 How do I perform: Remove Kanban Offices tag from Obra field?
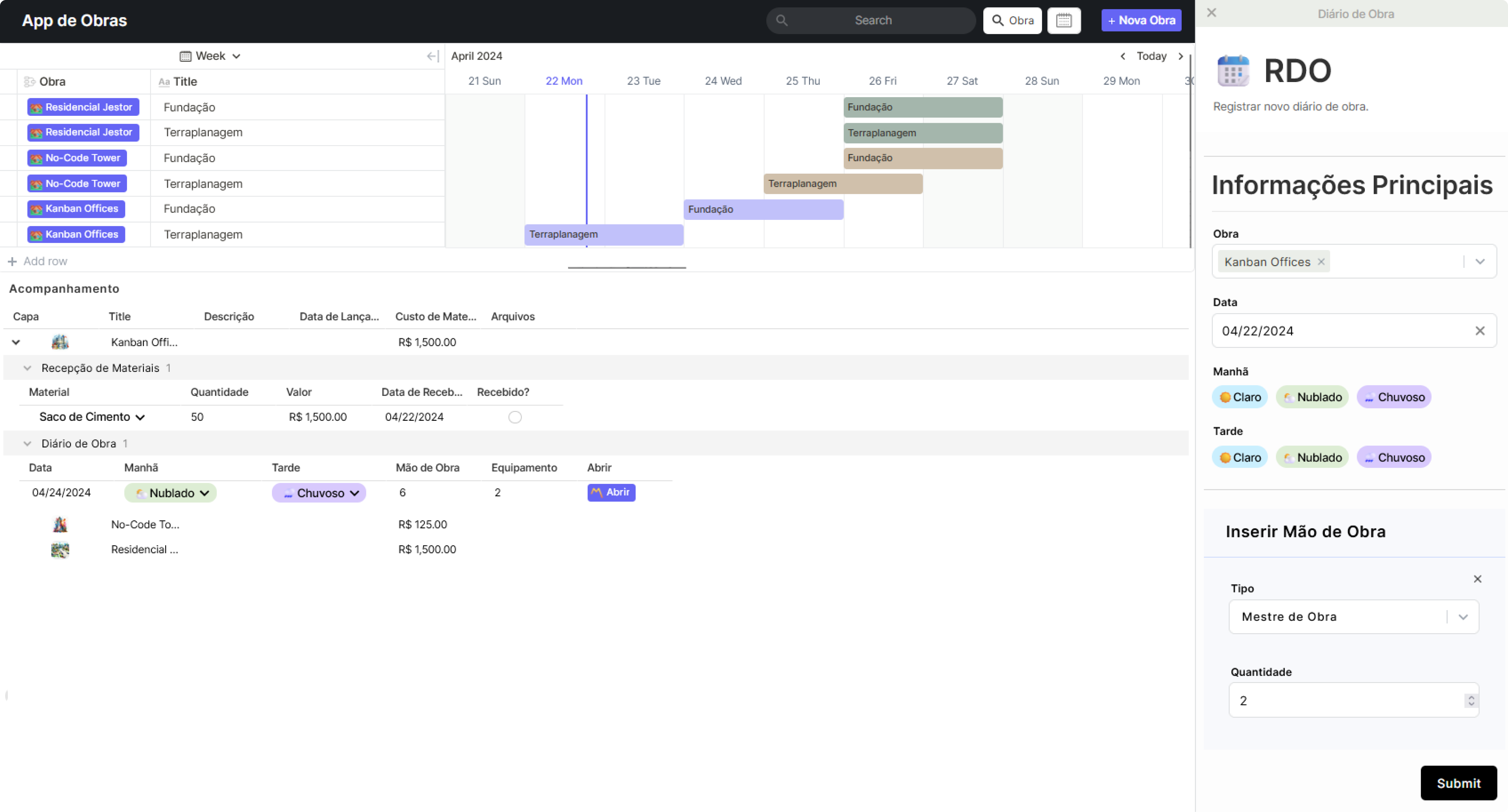[1321, 262]
